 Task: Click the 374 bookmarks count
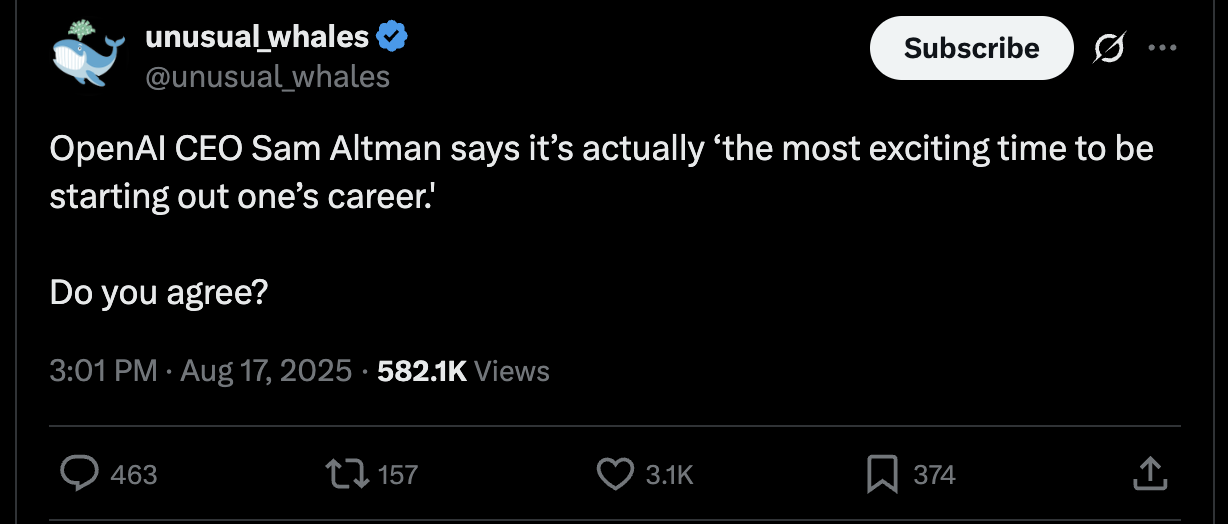(934, 474)
